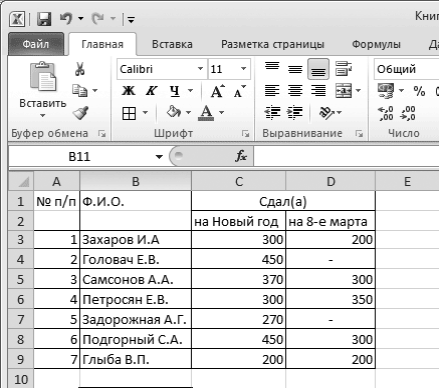Open the Формулы tab
The width and height of the screenshot is (439, 388).
pyautogui.click(x=376, y=44)
